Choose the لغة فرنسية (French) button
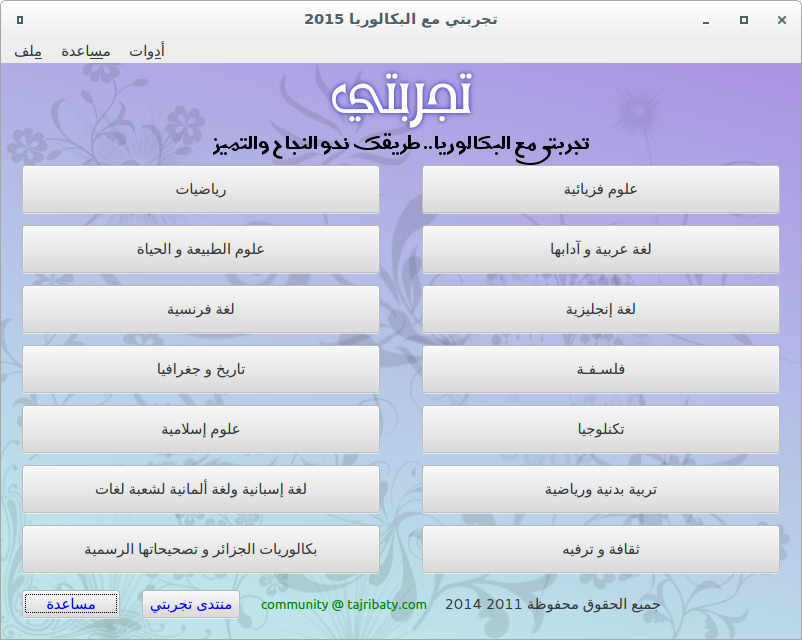802x640 pixels. [201, 309]
